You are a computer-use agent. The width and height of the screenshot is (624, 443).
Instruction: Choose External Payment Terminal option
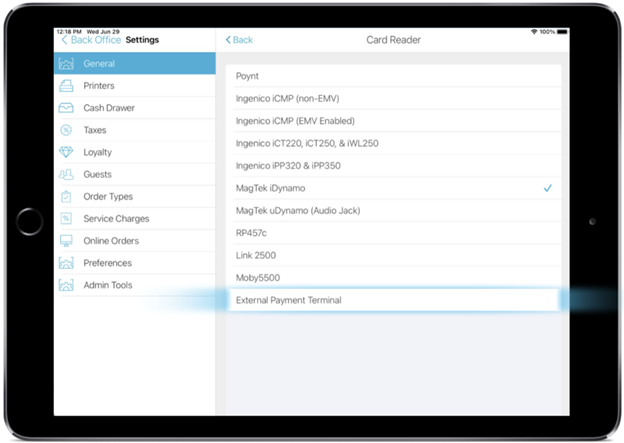tap(394, 300)
